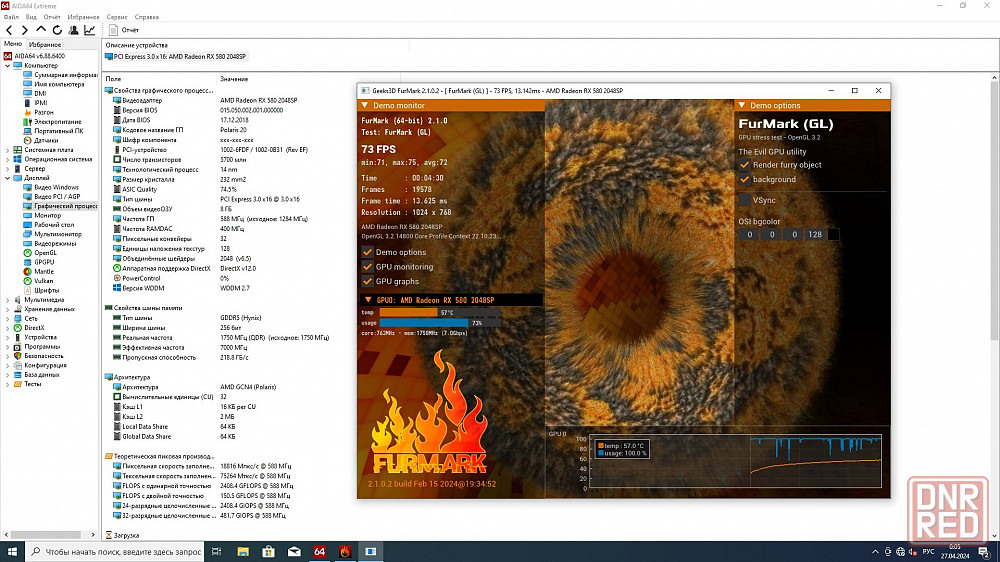Switch to the Избранное tab in sidebar

45,45
